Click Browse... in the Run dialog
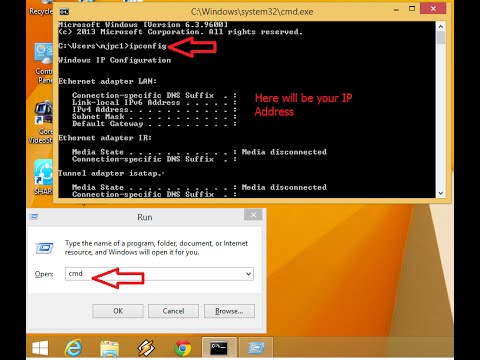 point(229,311)
